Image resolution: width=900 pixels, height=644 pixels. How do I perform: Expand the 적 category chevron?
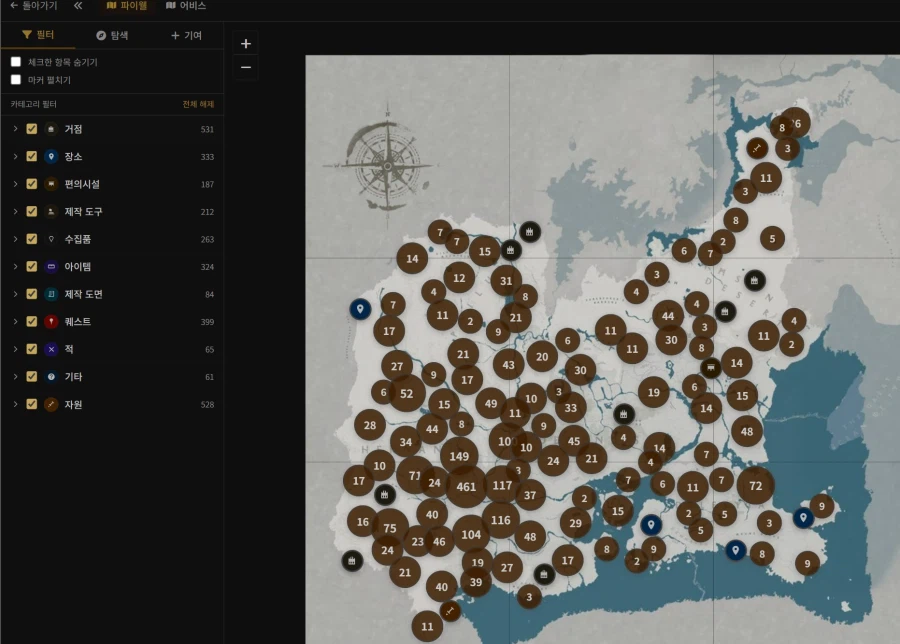pyautogui.click(x=15, y=349)
